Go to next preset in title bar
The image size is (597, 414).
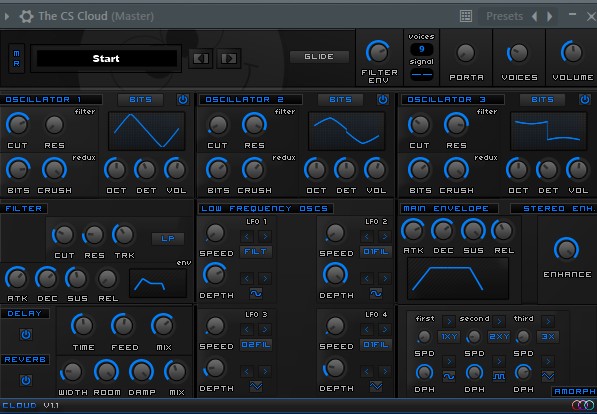(549, 16)
